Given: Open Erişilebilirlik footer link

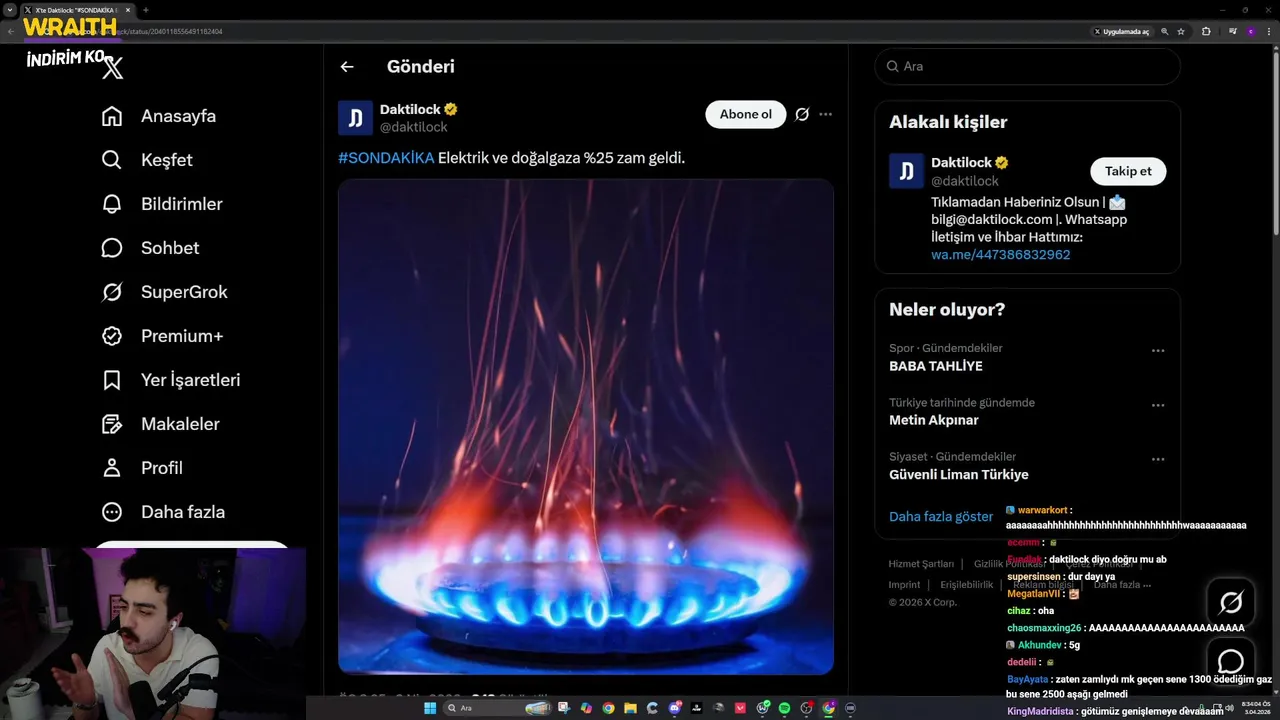Looking at the screenshot, I should tap(967, 585).
